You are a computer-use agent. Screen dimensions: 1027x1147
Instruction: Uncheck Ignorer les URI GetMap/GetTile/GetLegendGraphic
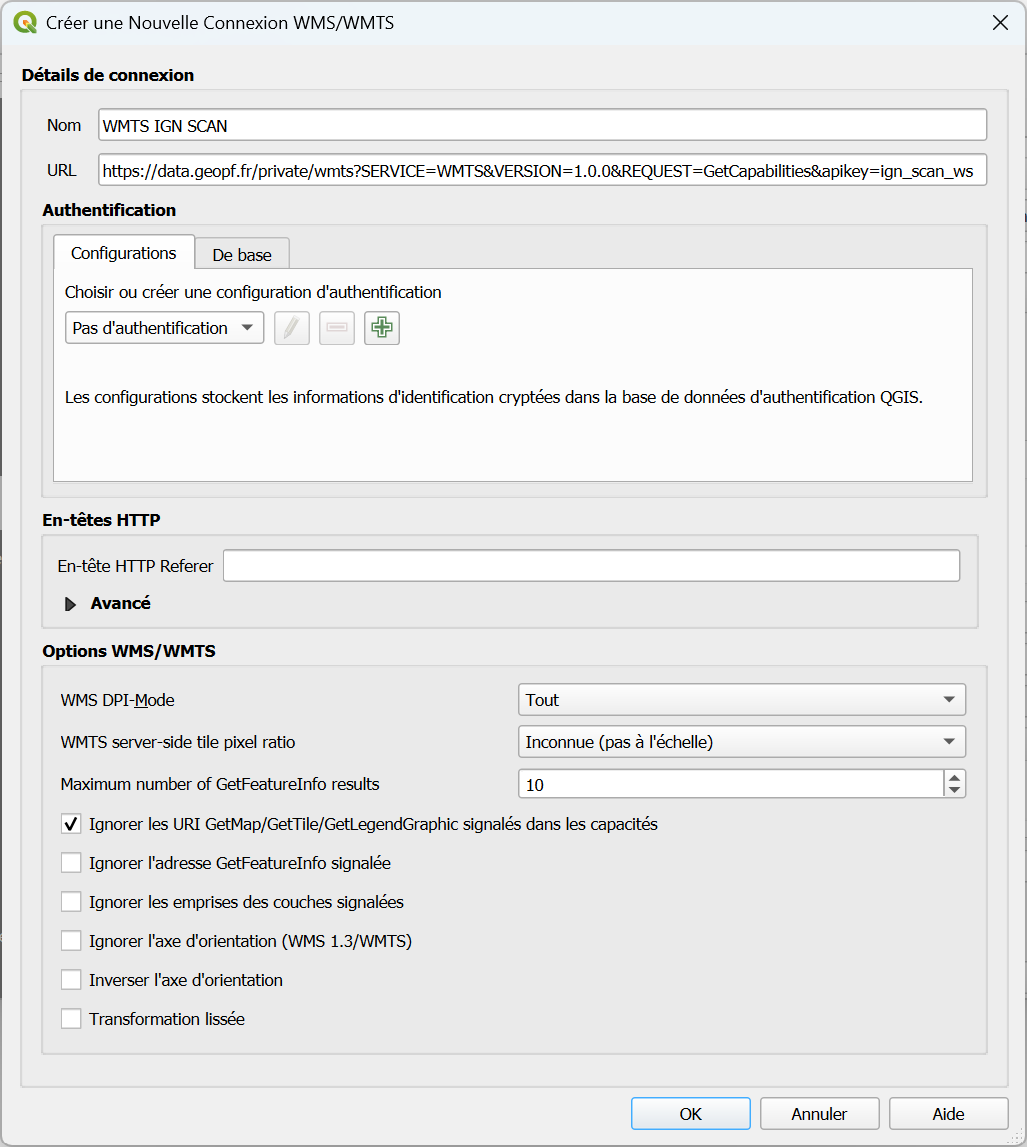pos(71,825)
